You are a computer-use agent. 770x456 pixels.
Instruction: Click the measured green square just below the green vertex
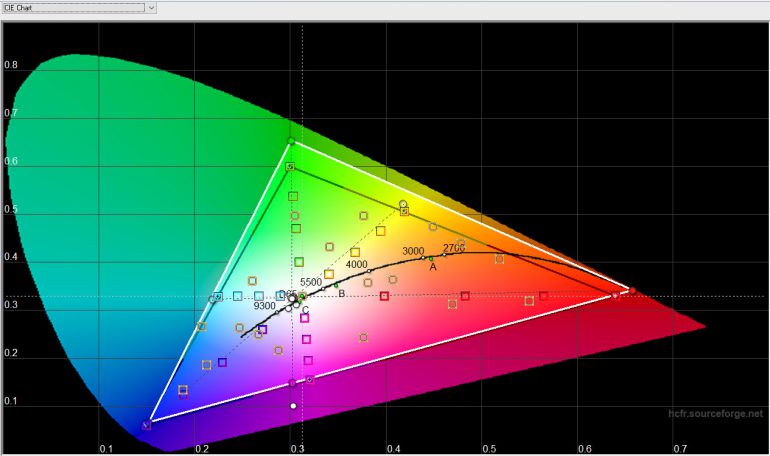(290, 167)
